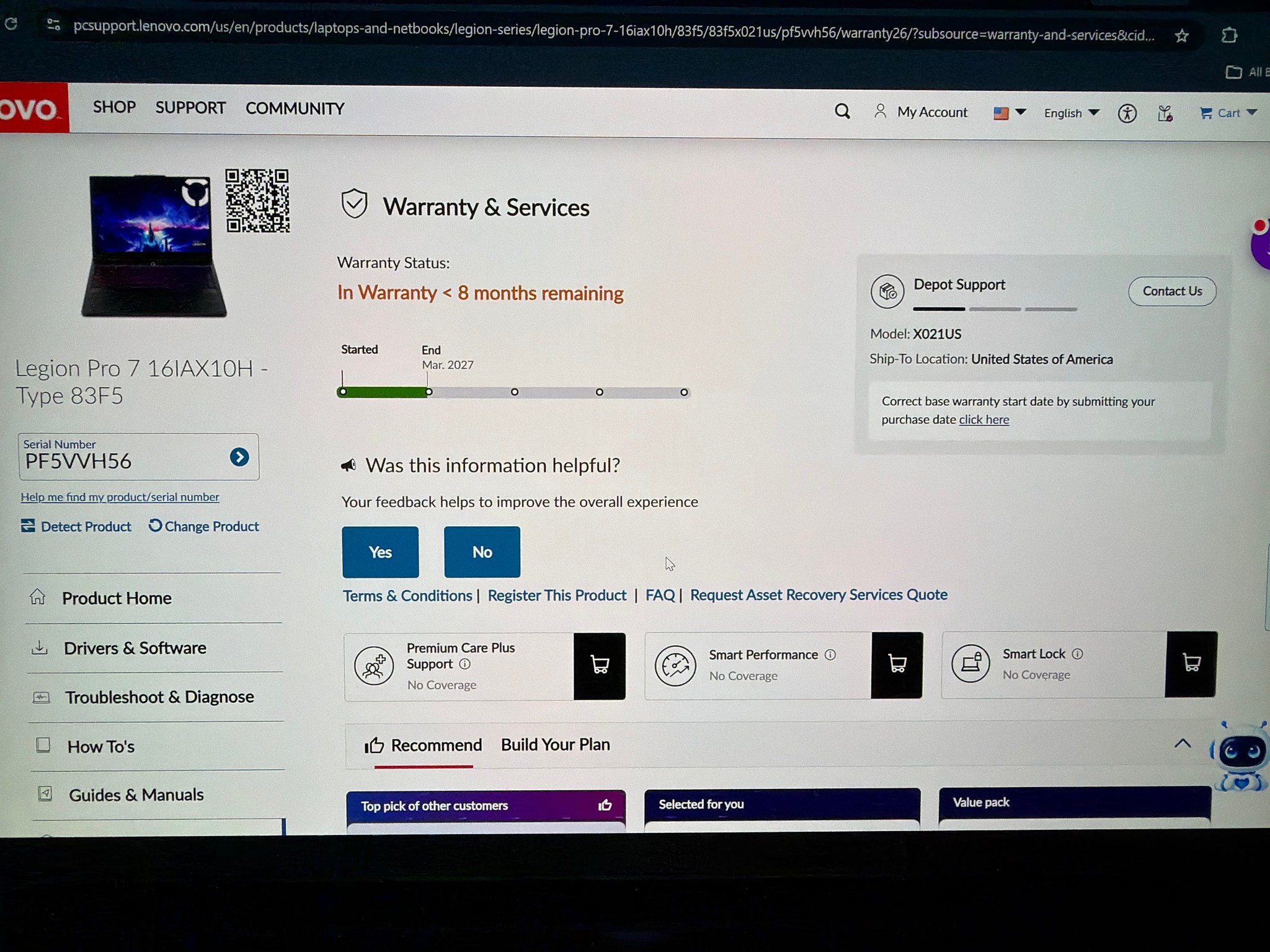1270x952 pixels.
Task: Click the search magnifier icon
Action: click(x=842, y=112)
